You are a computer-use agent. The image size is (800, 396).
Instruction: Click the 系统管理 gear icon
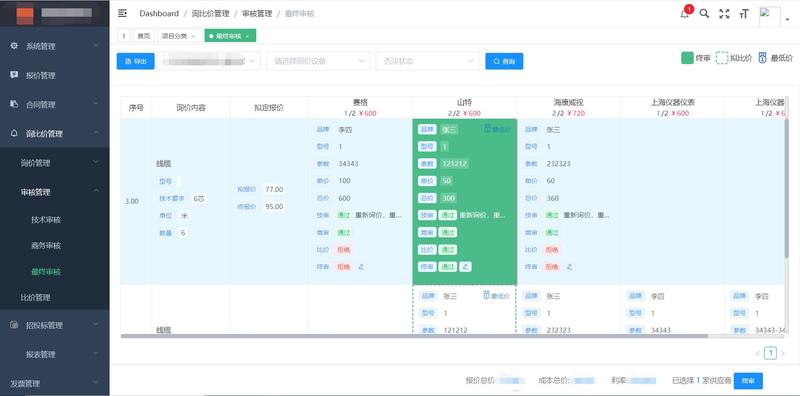point(14,46)
